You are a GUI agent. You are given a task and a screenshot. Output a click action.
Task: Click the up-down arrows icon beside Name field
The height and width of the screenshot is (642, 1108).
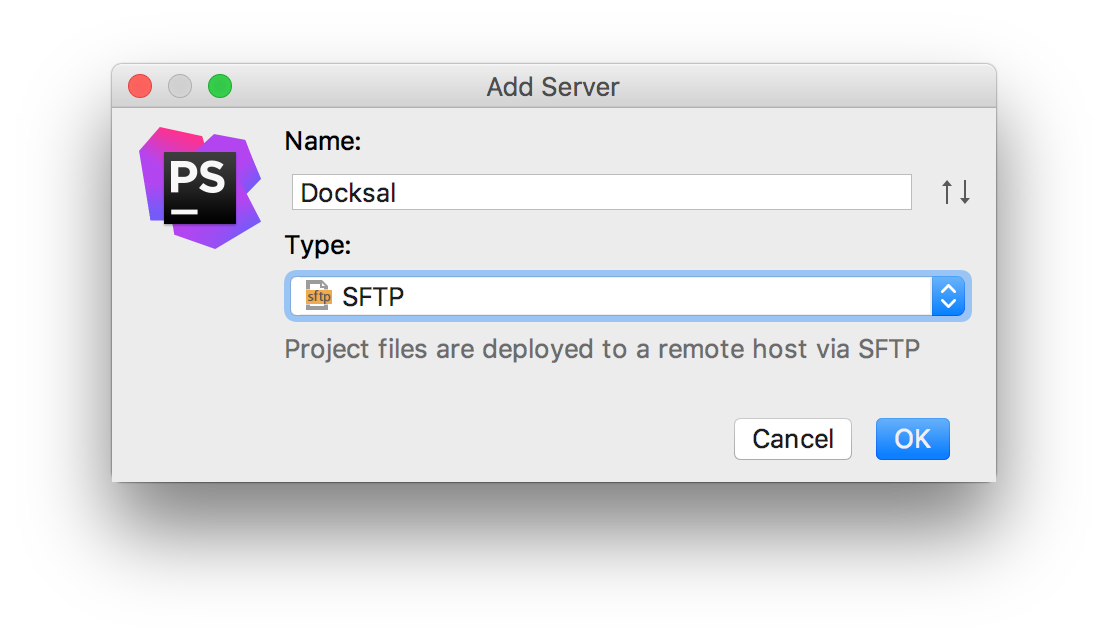[x=956, y=192]
